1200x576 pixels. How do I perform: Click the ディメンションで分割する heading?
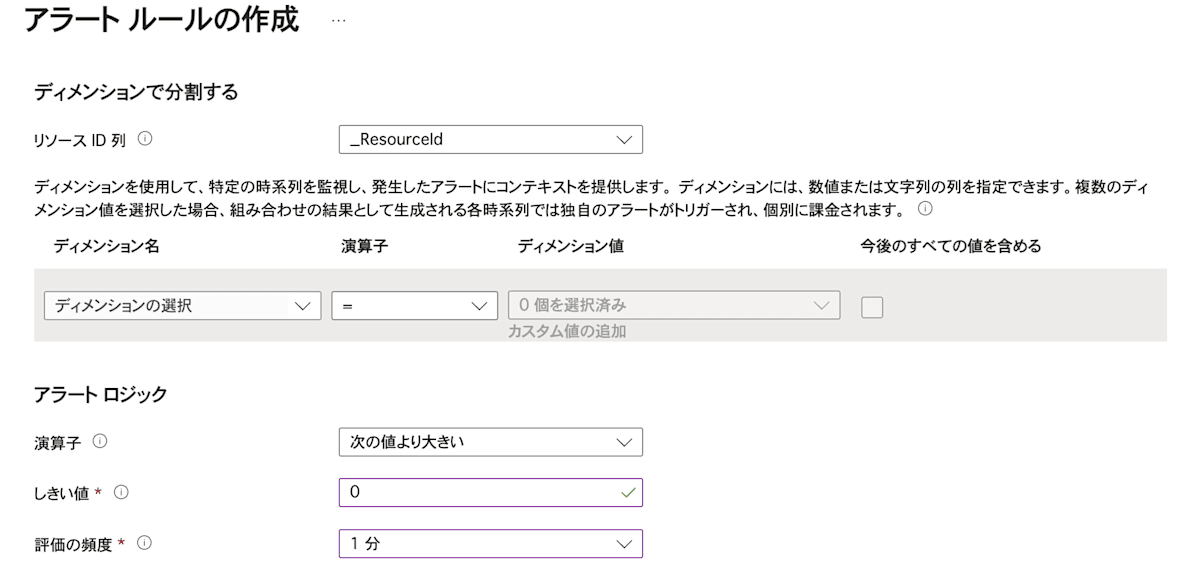(x=136, y=93)
